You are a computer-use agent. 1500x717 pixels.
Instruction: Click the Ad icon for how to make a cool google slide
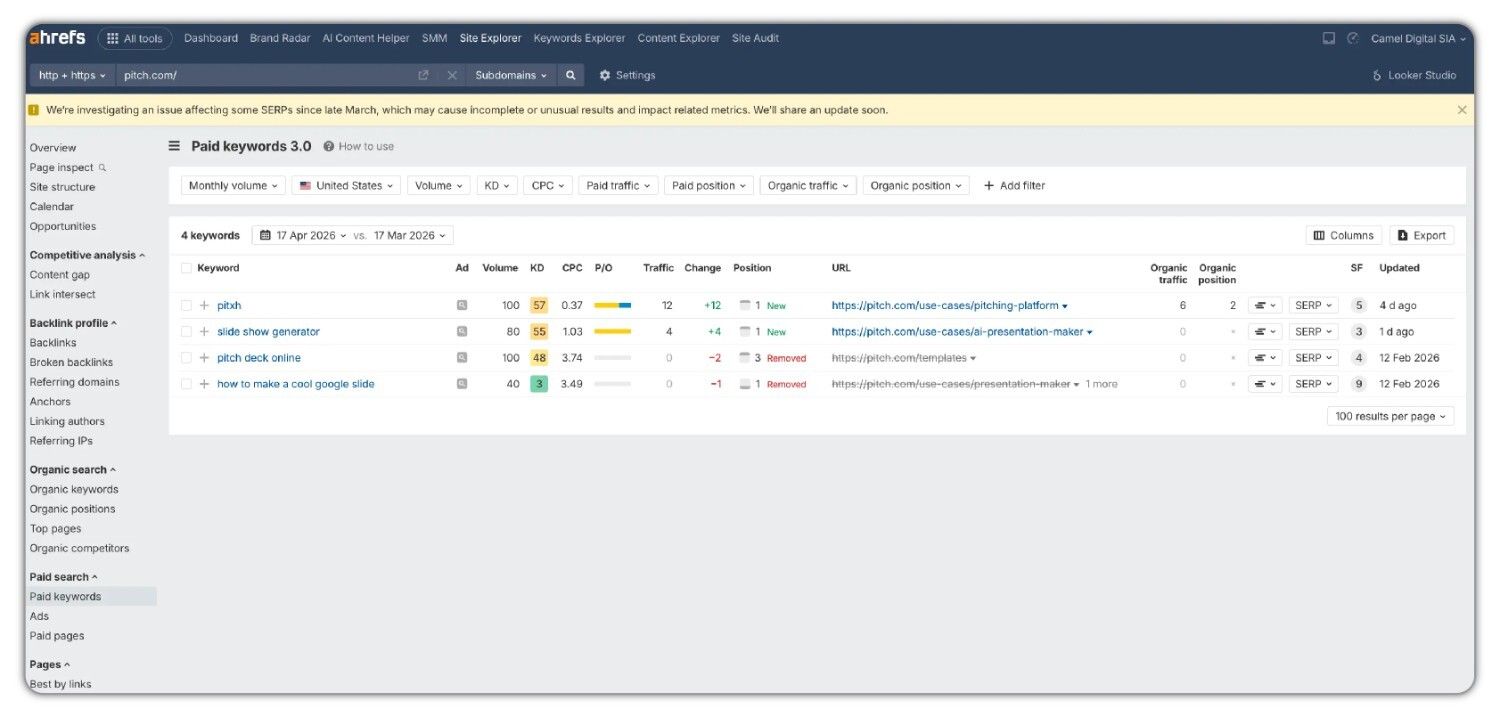click(462, 383)
